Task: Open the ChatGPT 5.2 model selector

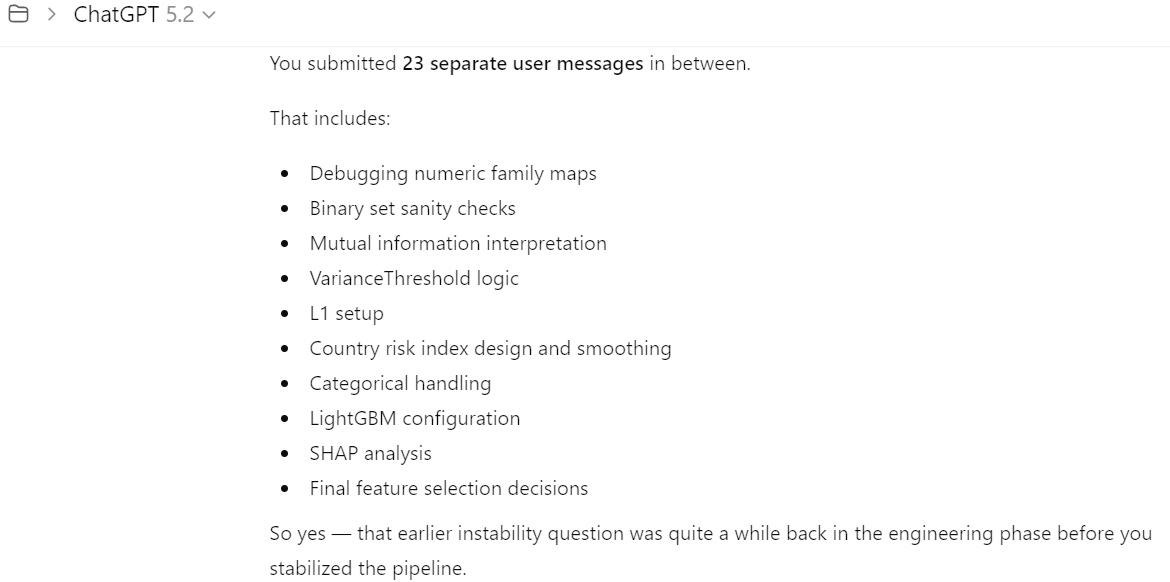Action: tap(143, 16)
